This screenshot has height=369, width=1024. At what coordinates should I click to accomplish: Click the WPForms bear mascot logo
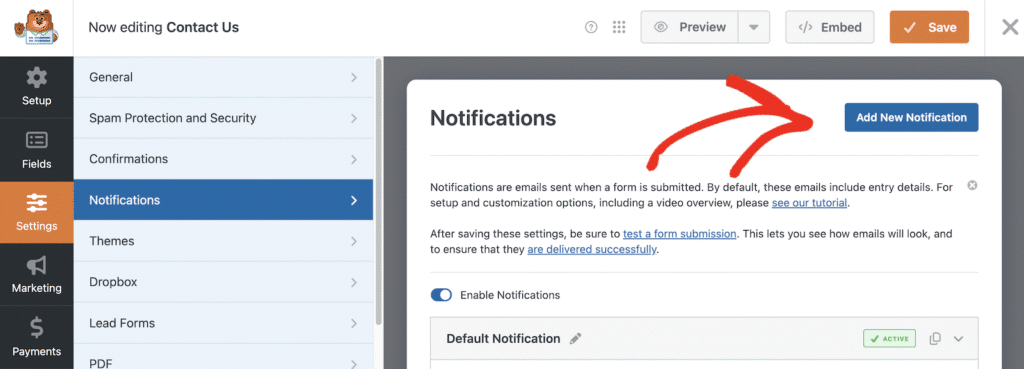pyautogui.click(x=37, y=27)
